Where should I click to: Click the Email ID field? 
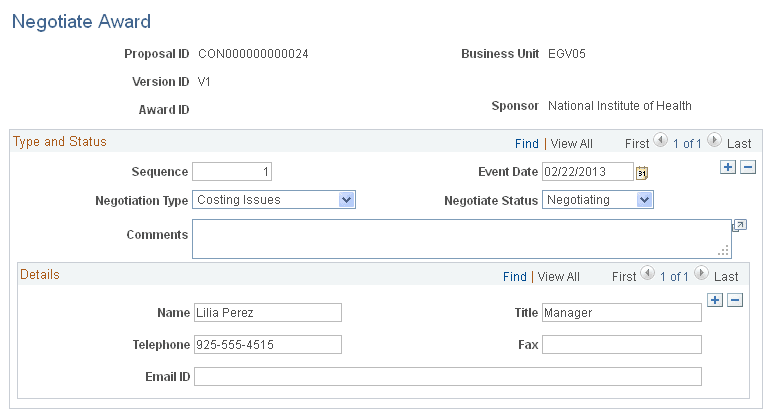[447, 377]
